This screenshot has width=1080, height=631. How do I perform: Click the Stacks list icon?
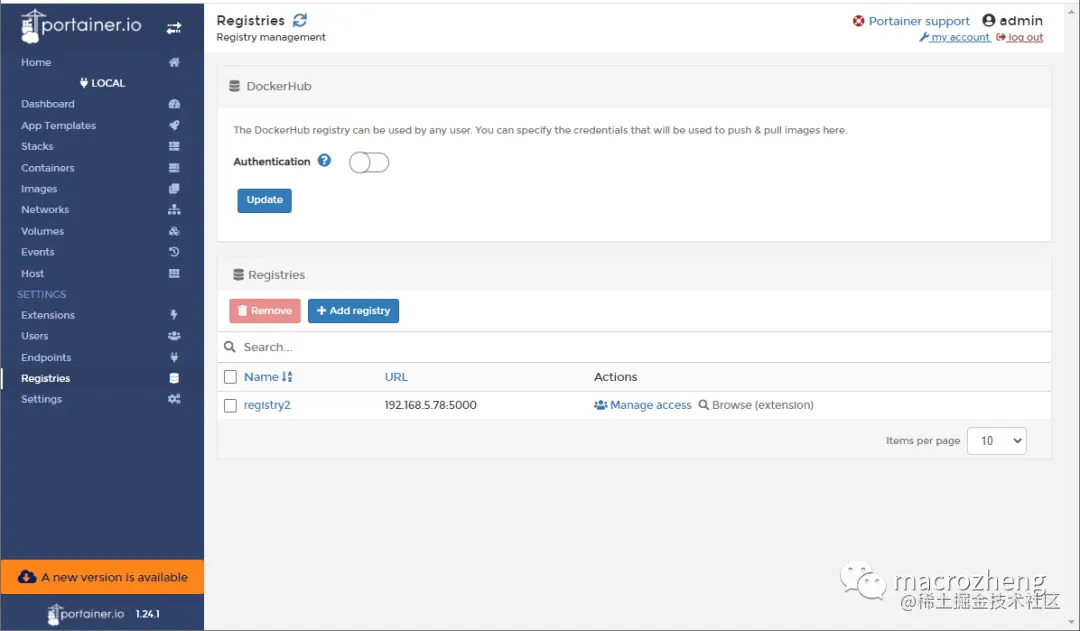point(174,146)
